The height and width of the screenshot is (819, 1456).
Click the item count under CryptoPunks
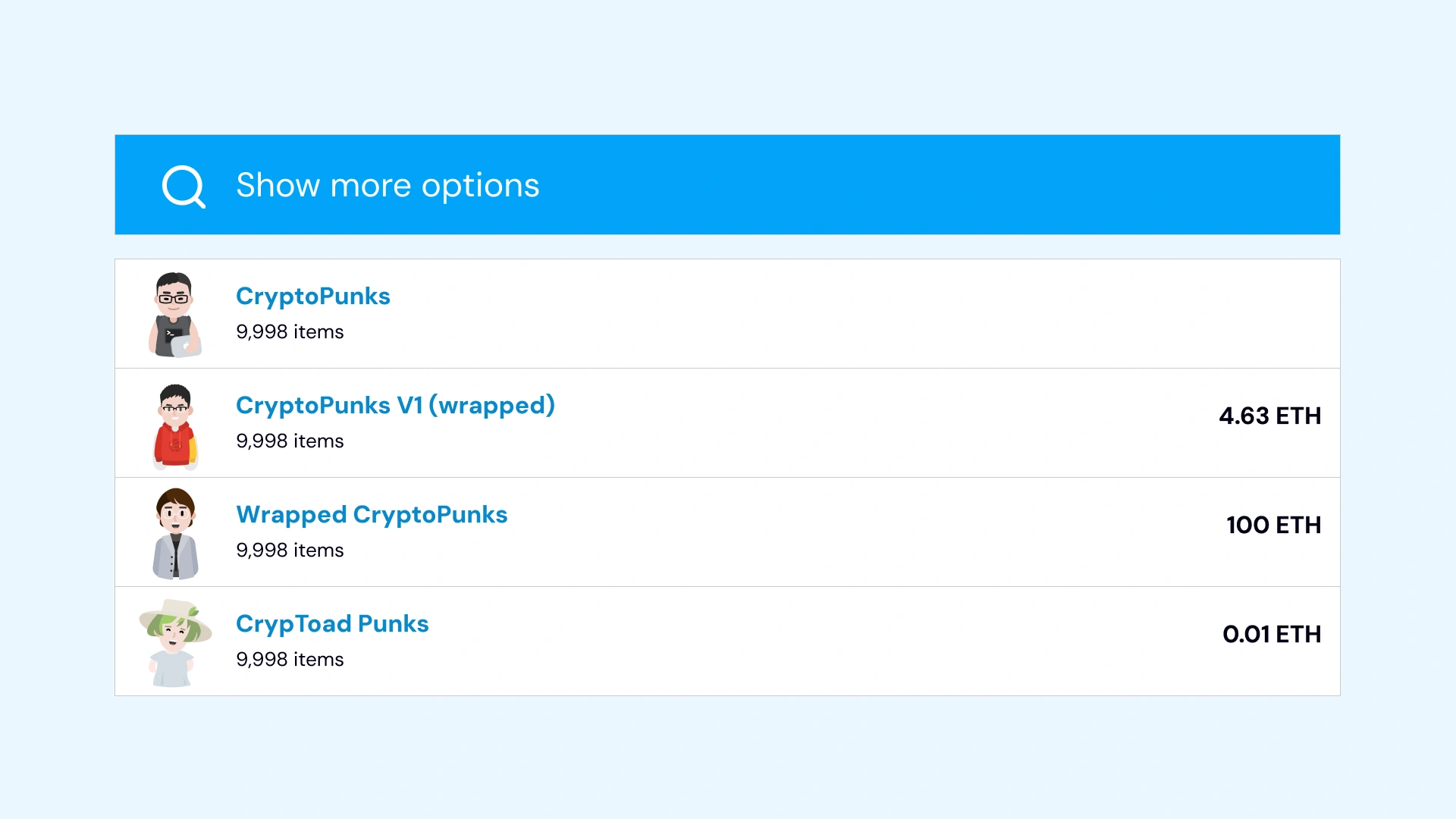coord(290,332)
